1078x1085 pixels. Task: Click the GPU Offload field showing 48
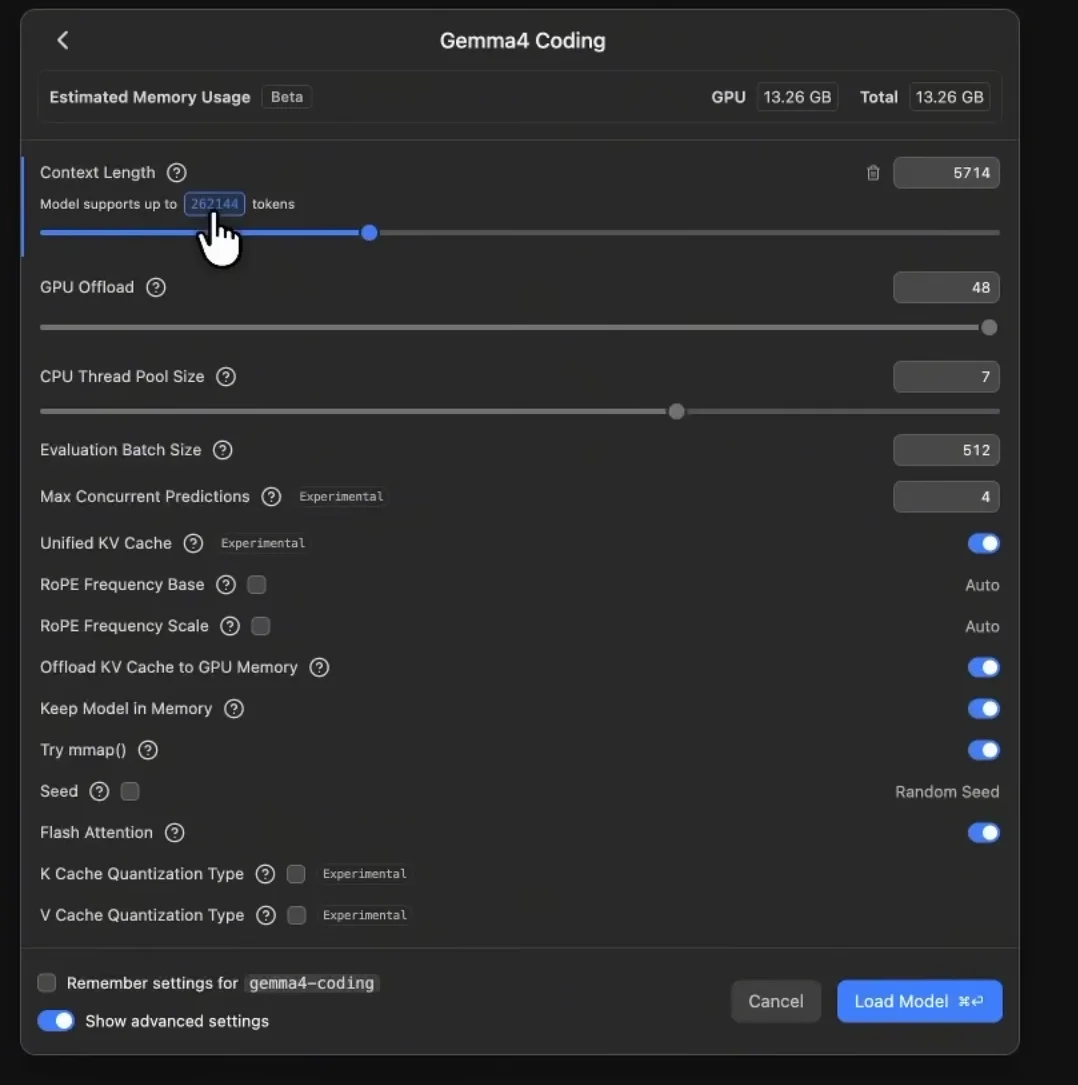coord(946,287)
